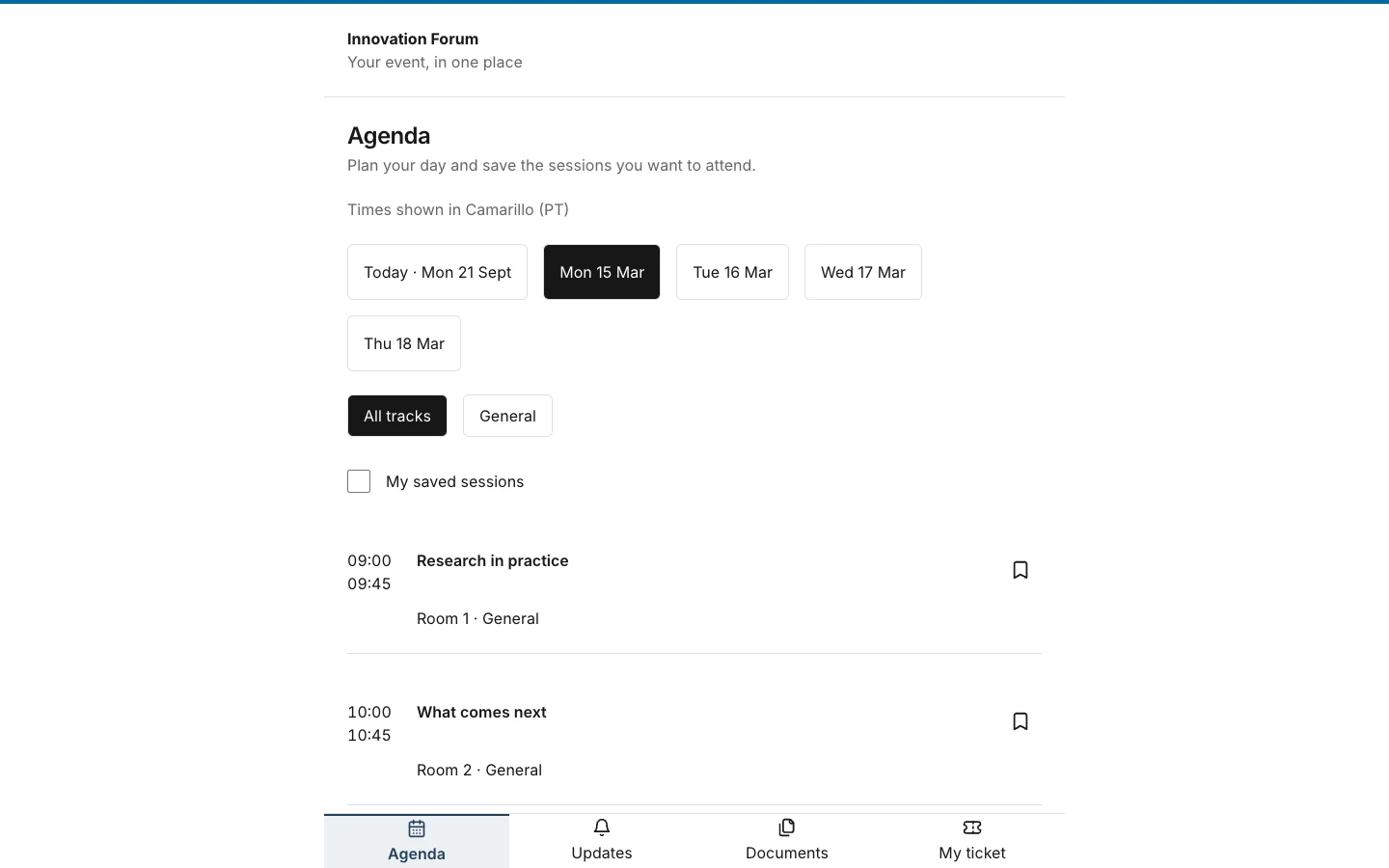Enable the My saved sessions checkbox
Viewport: 1389px width, 868px height.
click(359, 481)
